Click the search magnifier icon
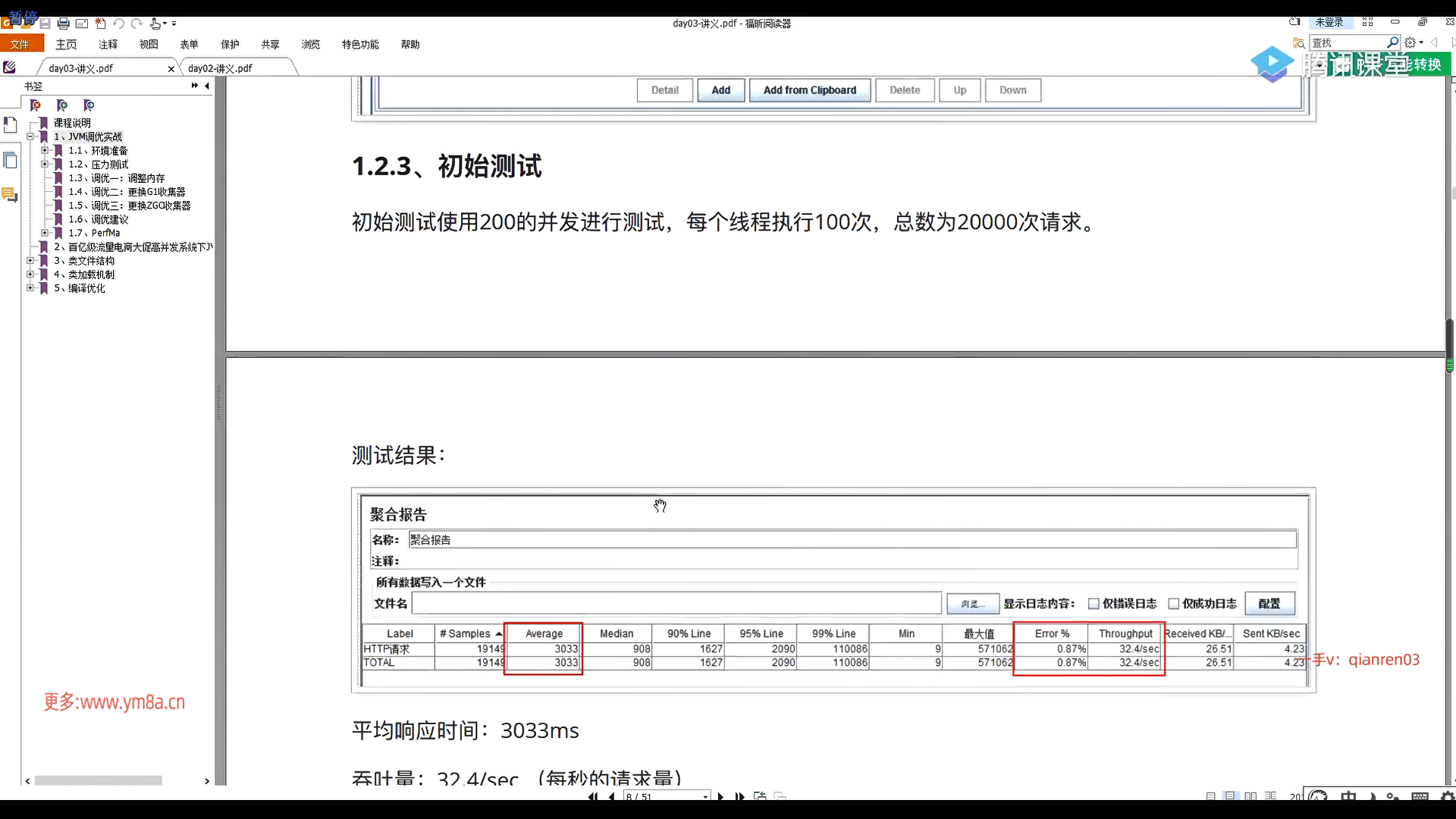Screen dimensions: 1456x819 tap(1392, 42)
